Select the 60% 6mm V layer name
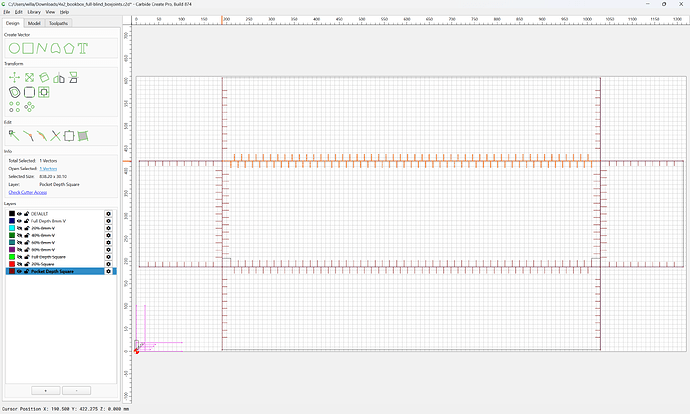The height and width of the screenshot is (414, 690). (43, 242)
